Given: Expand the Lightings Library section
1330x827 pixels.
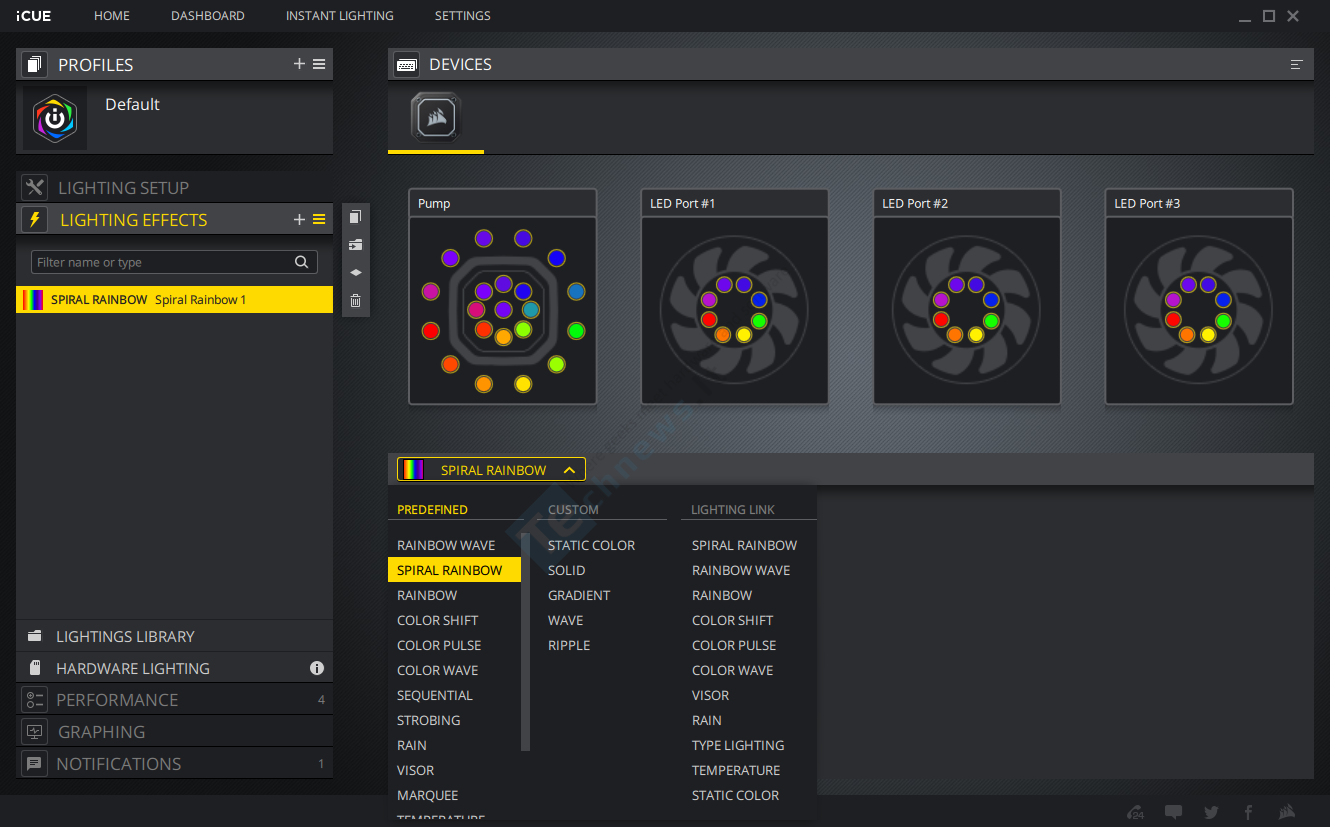Looking at the screenshot, I should [x=174, y=636].
